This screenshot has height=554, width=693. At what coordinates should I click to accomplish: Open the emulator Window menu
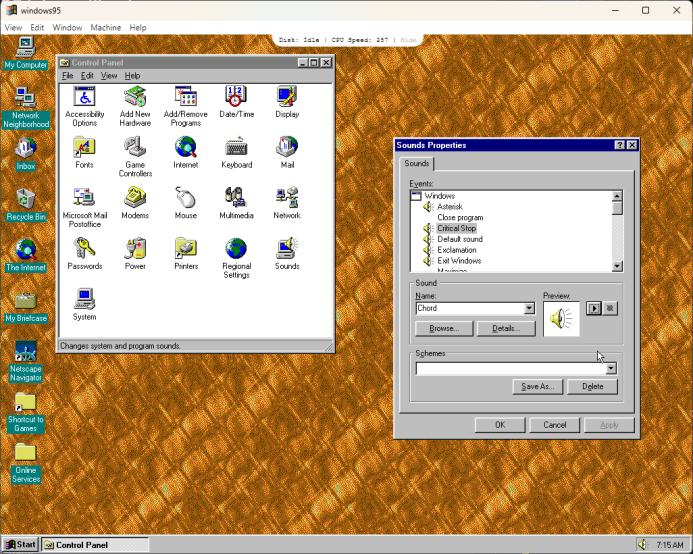[x=67, y=27]
